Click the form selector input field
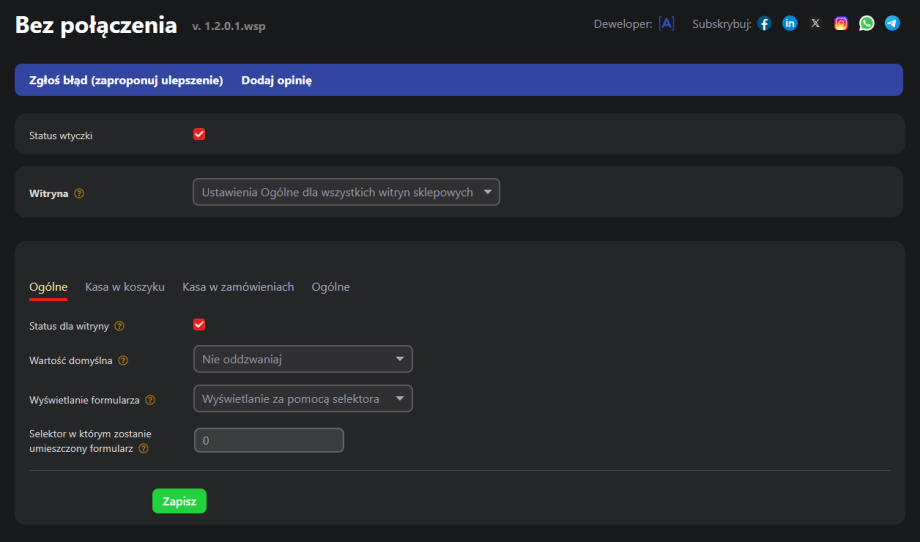 (x=268, y=440)
